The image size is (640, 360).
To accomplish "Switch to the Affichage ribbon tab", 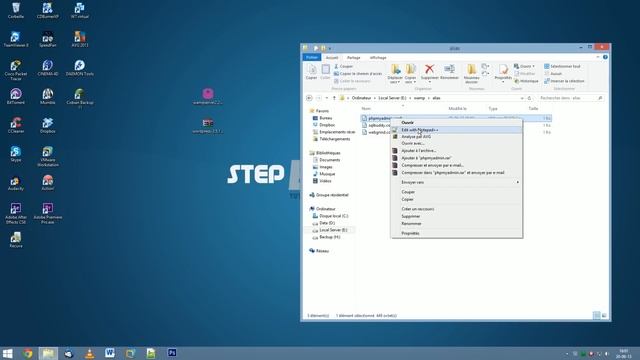I will click(378, 58).
